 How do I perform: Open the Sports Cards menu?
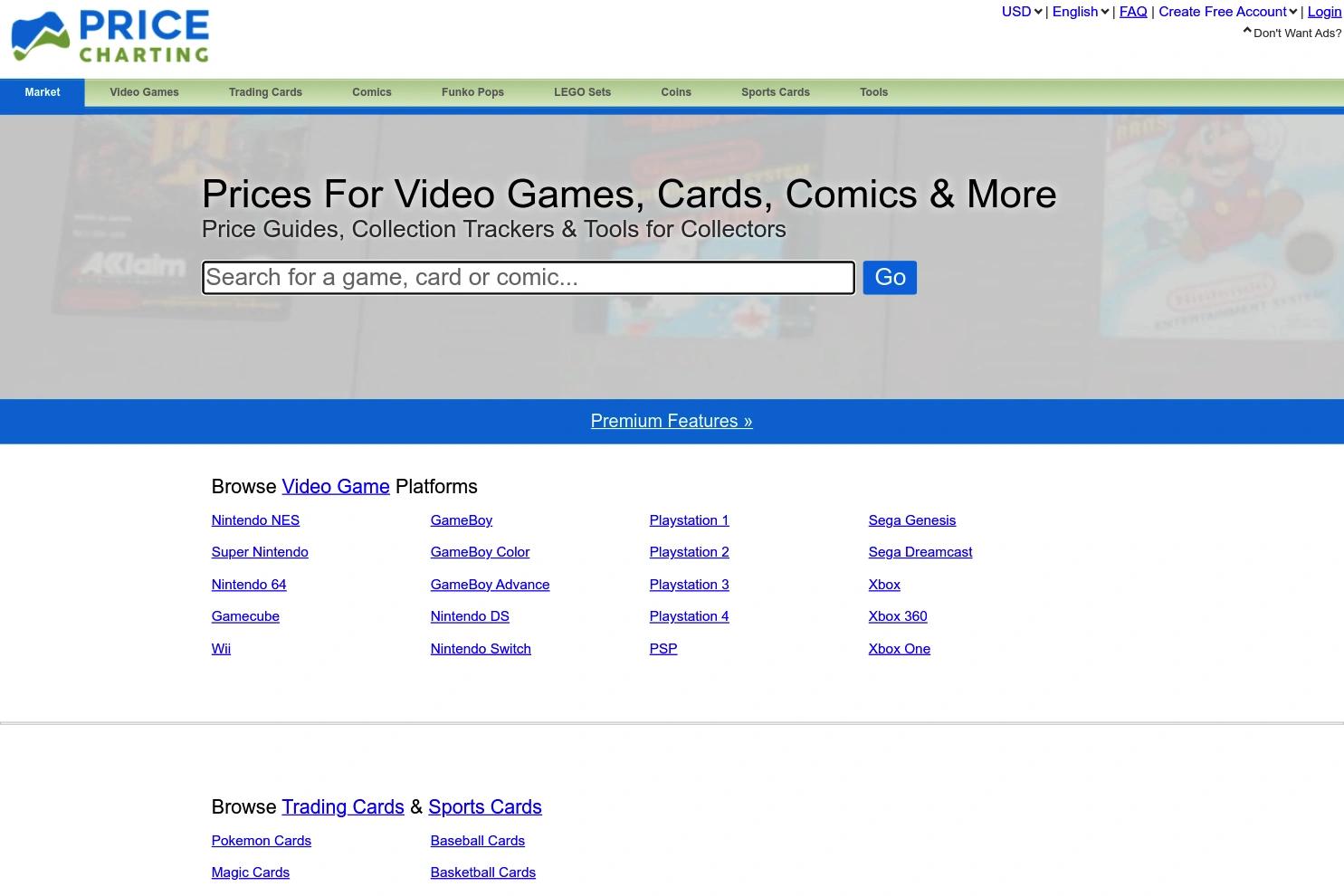776,92
